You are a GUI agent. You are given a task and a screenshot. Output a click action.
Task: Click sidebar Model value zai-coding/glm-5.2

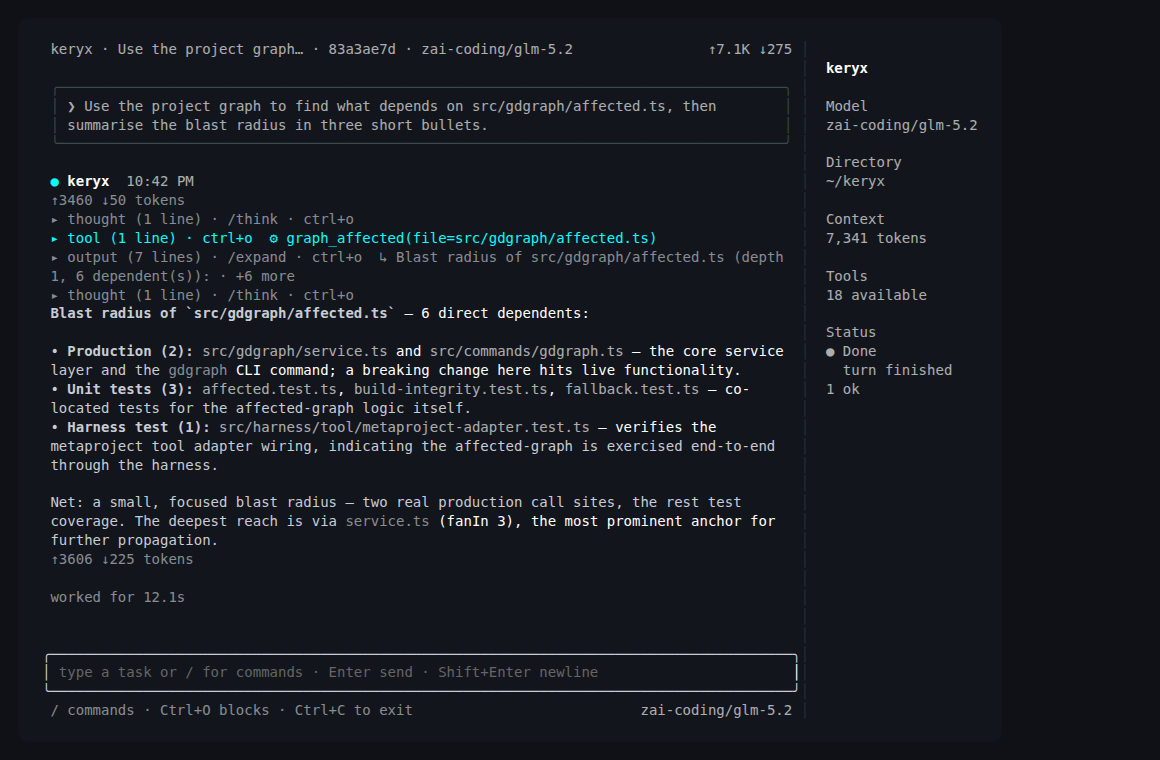tap(901, 125)
